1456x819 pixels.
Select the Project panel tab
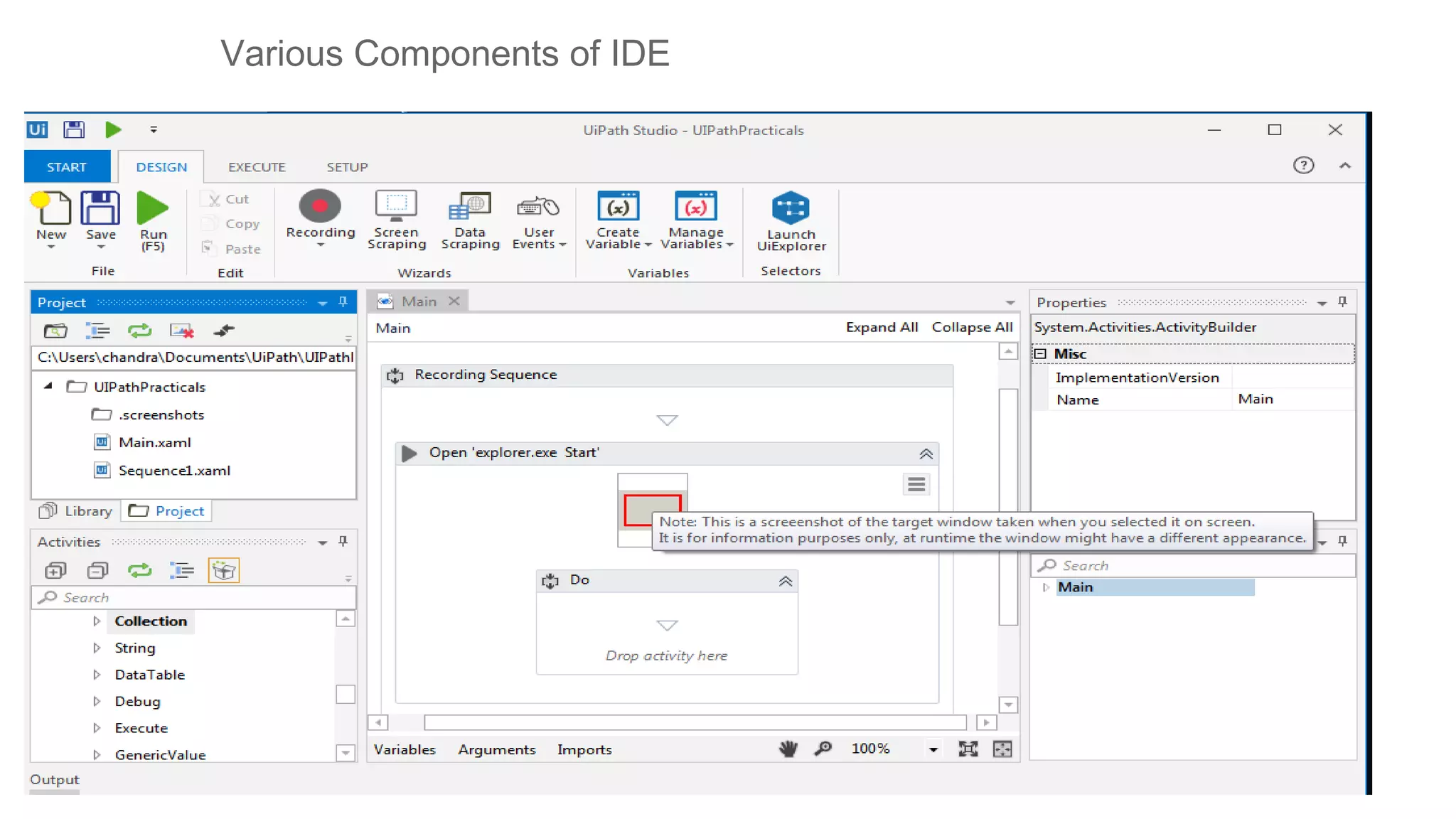click(x=166, y=511)
